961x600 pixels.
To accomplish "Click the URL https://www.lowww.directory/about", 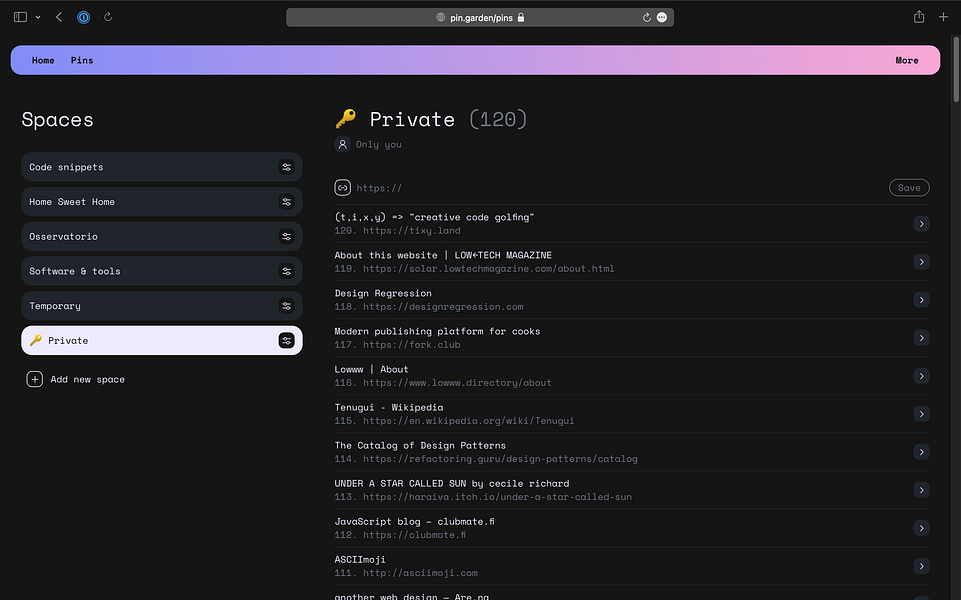I will [x=457, y=382].
